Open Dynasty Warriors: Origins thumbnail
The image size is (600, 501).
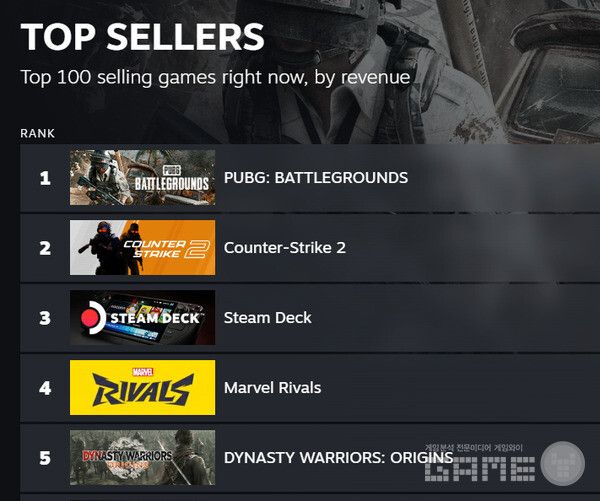tap(142, 457)
